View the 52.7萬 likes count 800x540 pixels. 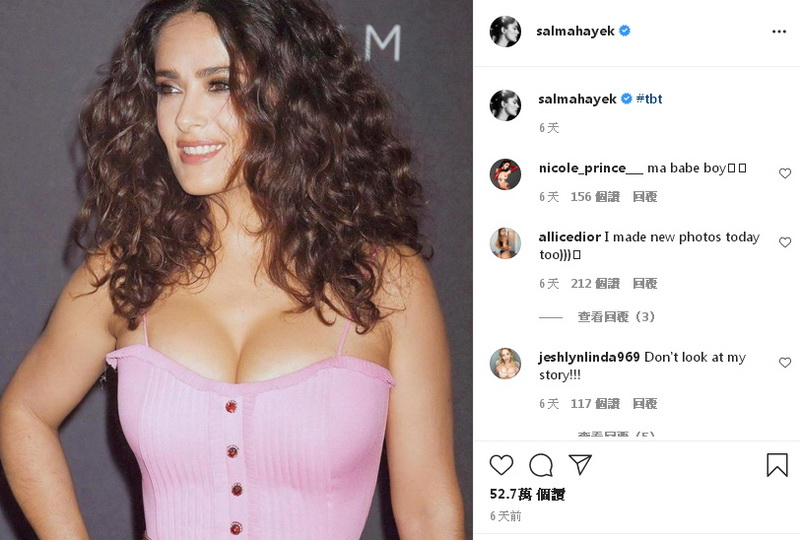tap(527, 494)
